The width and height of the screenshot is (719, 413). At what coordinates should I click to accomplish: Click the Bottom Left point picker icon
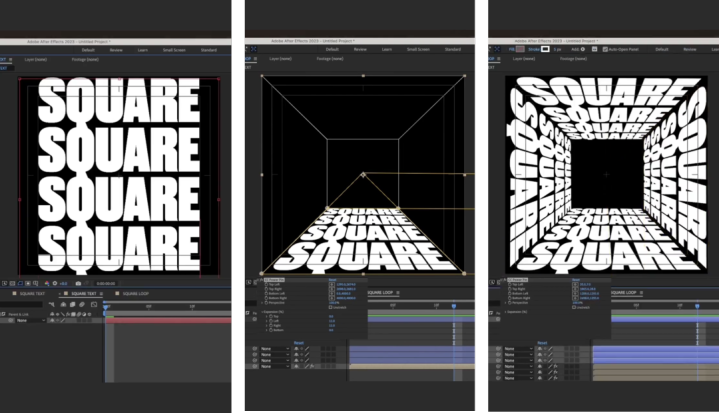[x=331, y=293]
